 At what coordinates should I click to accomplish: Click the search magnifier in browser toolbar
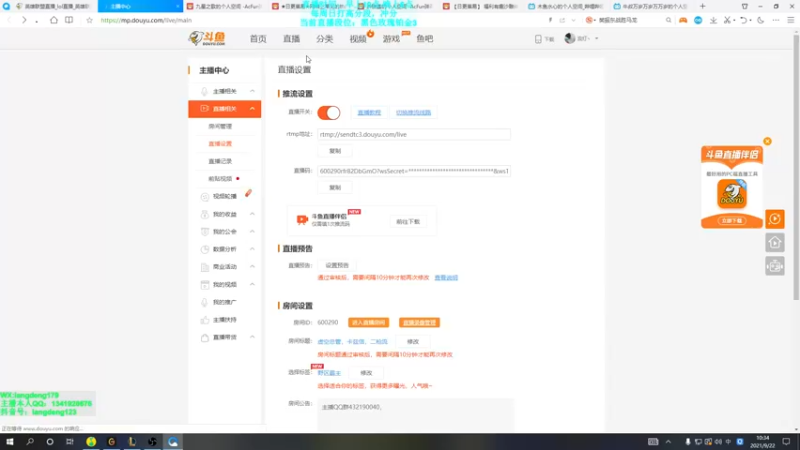668,20
